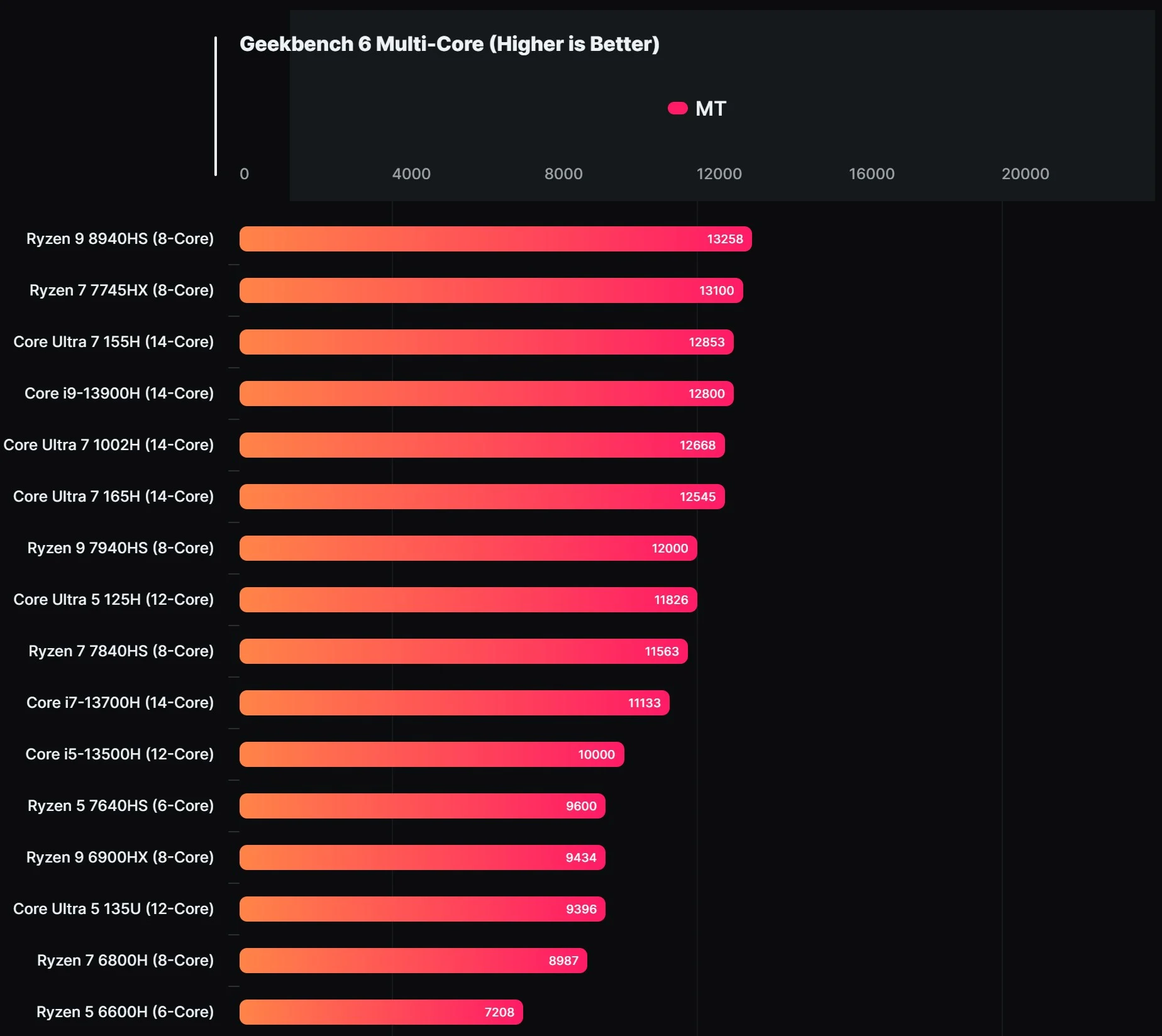
Task: Click the Core i7-13700H bar
Action: pos(454,703)
